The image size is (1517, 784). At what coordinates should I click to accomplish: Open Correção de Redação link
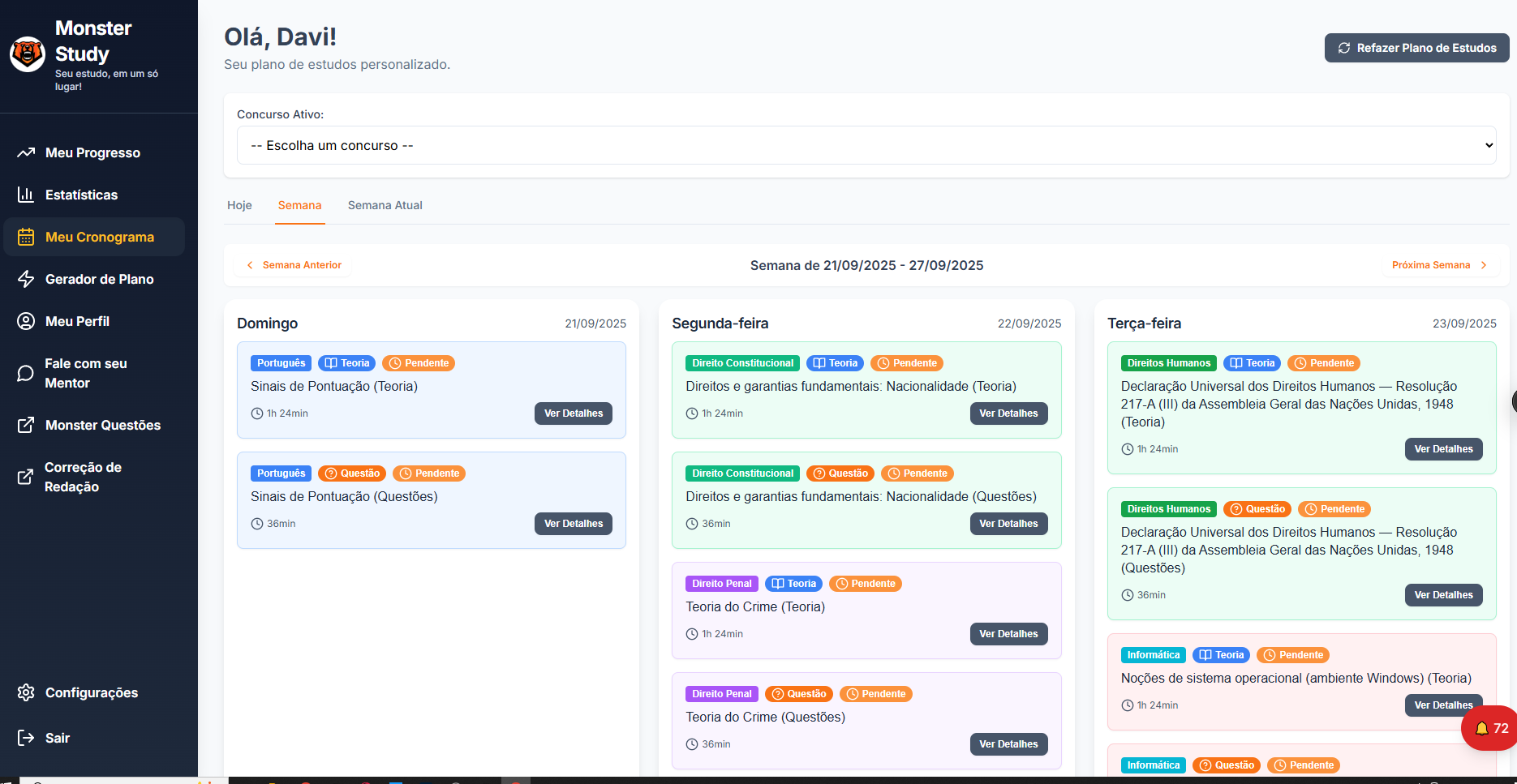pyautogui.click(x=83, y=477)
